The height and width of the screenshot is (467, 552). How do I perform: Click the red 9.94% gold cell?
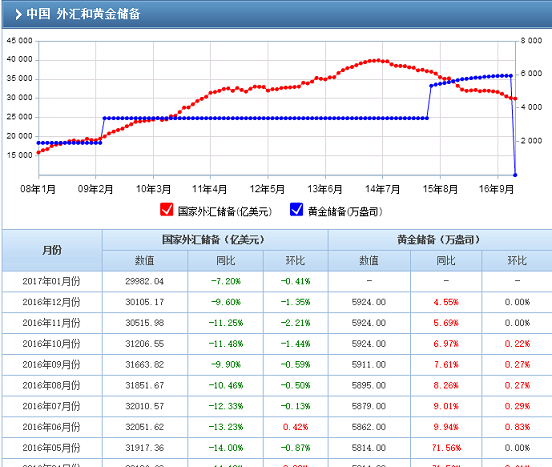coord(446,427)
